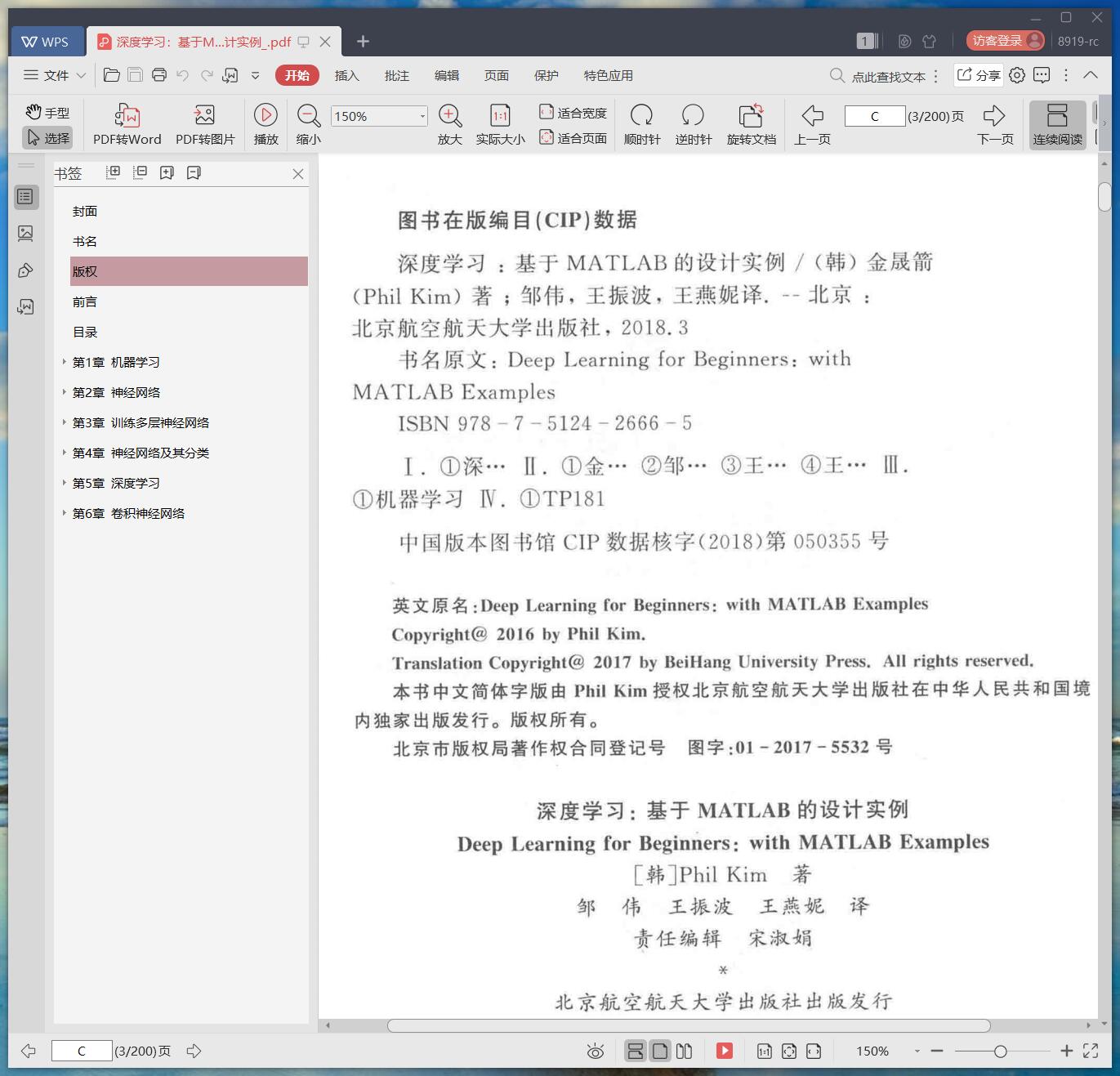Viewport: 1120px width, 1076px height.
Task: Switch to single page view in status bar
Action: coord(660,1051)
